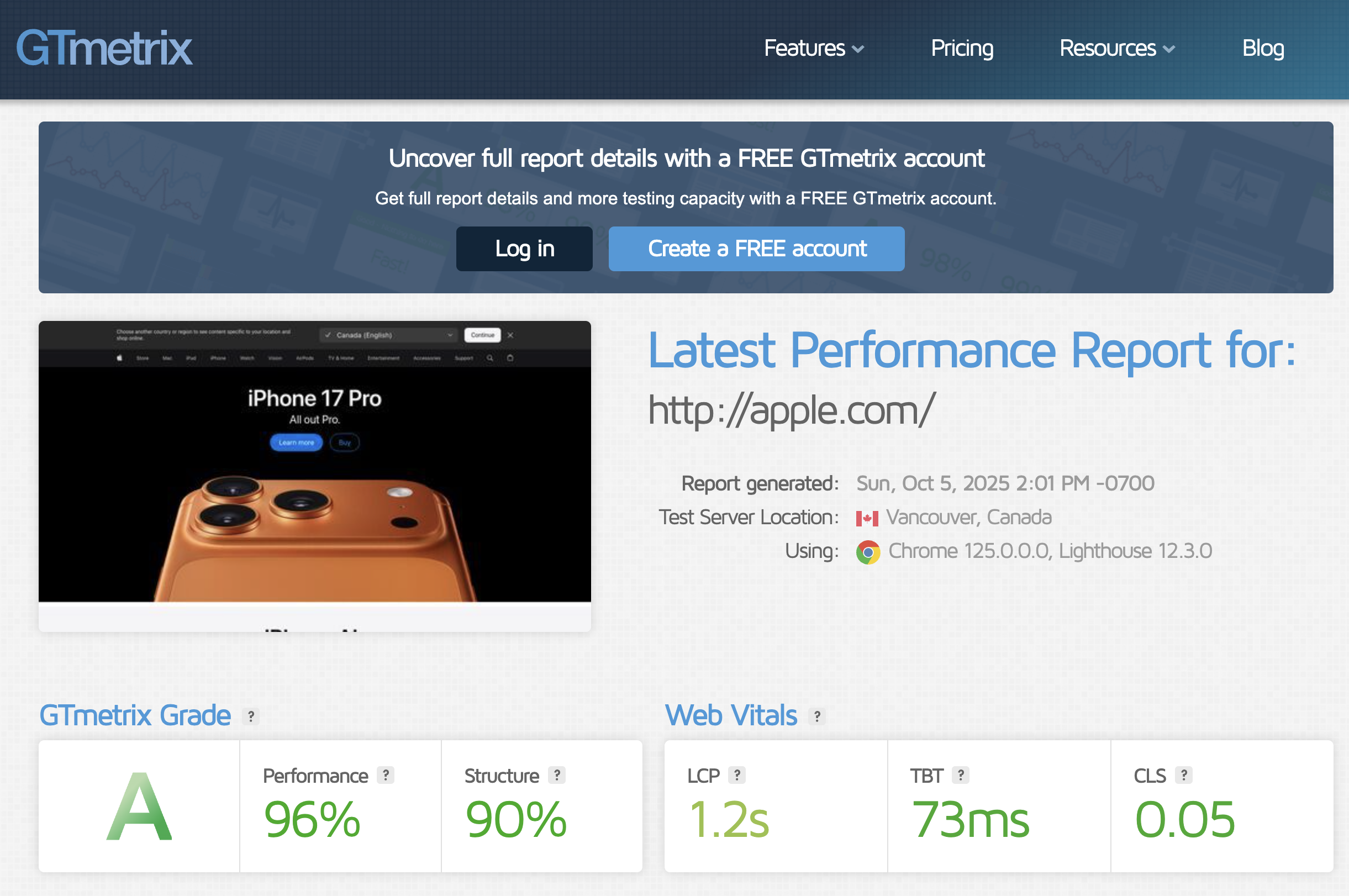
Task: Open the http://apple.com/ report URL
Action: click(x=792, y=410)
